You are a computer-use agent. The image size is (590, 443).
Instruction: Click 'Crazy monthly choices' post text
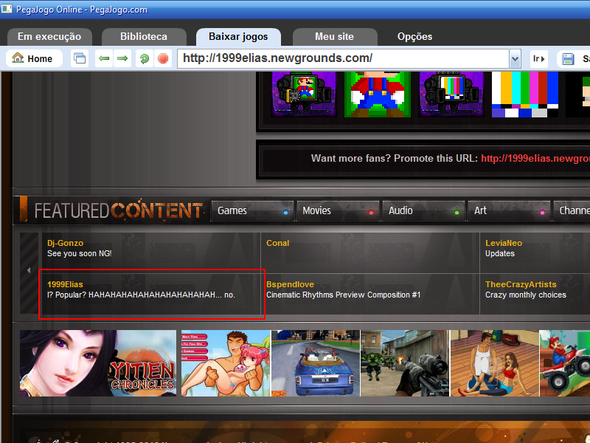click(526, 295)
